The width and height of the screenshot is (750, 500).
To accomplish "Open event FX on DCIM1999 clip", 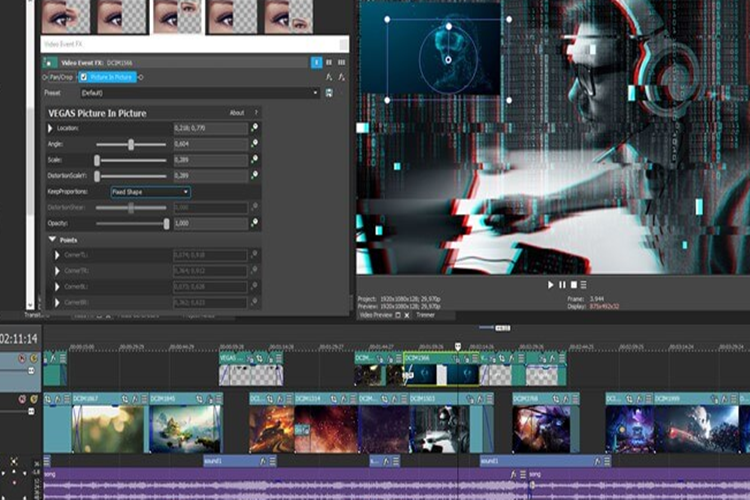I will [724, 399].
